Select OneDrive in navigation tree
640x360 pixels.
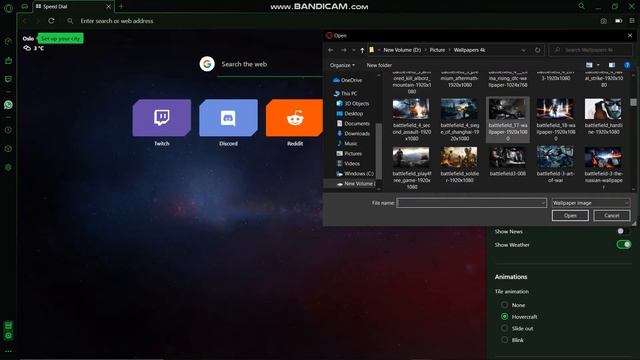click(347, 80)
